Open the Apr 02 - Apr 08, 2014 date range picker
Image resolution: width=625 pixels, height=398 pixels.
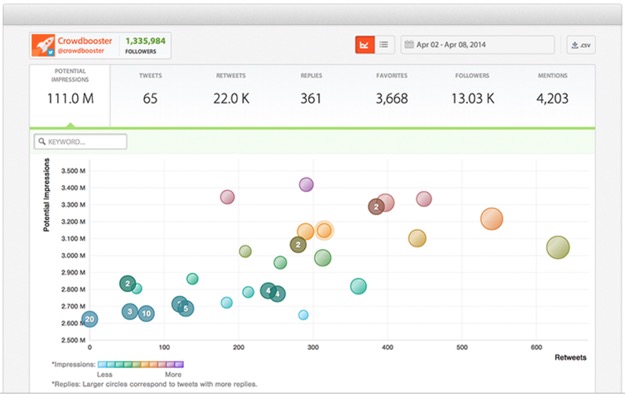pyautogui.click(x=478, y=45)
